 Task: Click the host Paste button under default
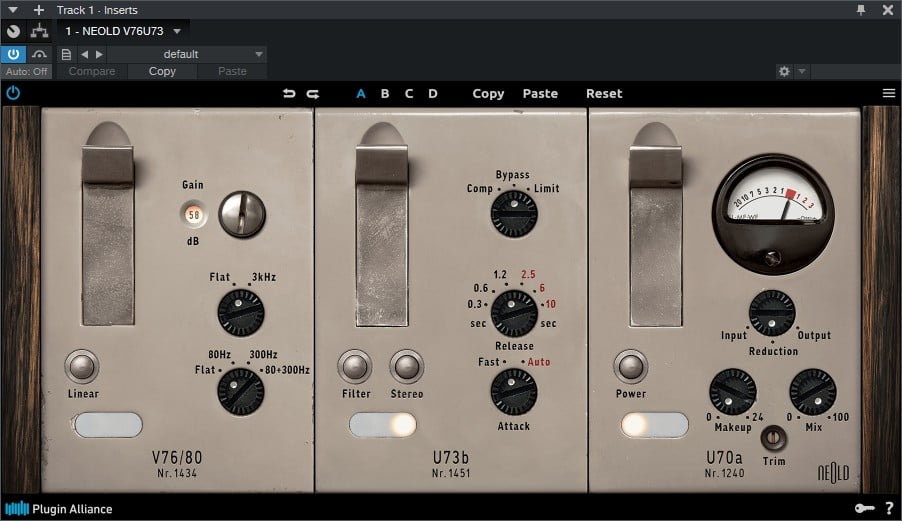(232, 71)
